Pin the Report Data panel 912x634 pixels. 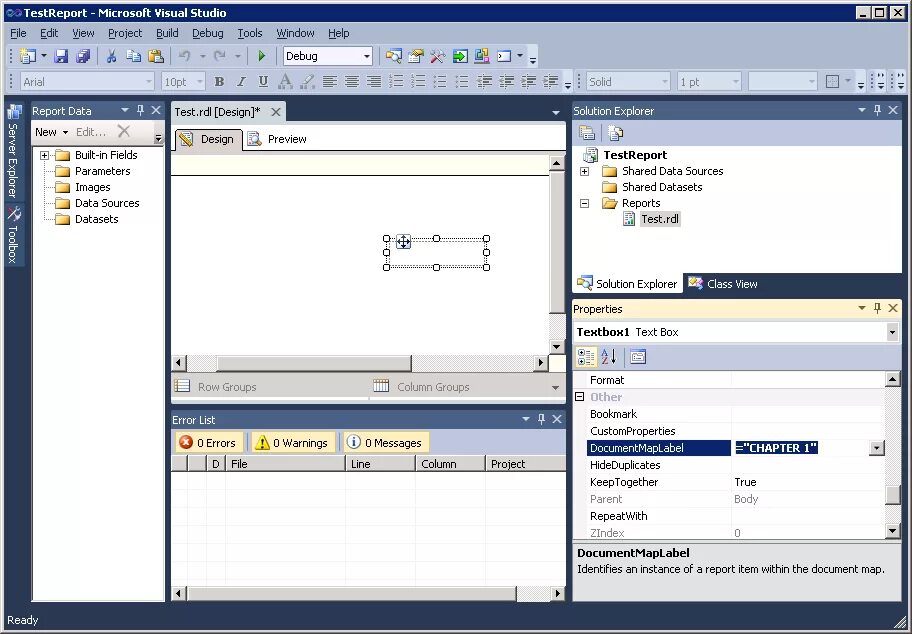[x=140, y=110]
